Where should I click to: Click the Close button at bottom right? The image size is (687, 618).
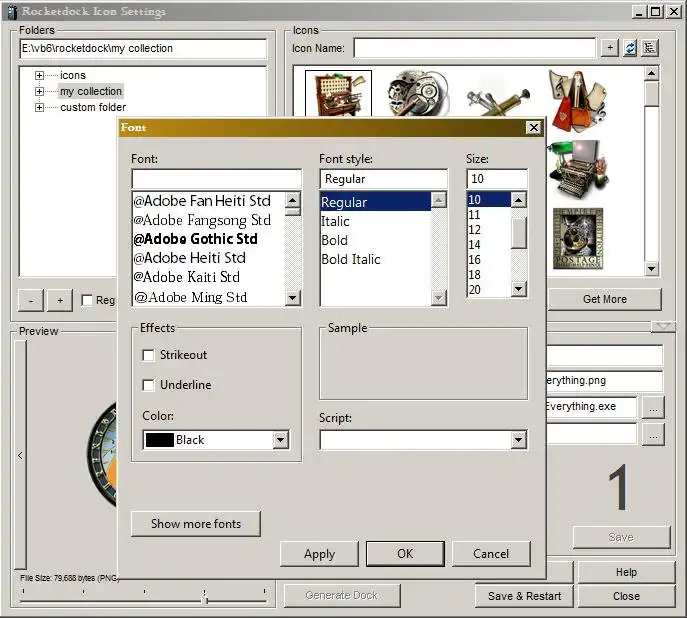tap(626, 596)
